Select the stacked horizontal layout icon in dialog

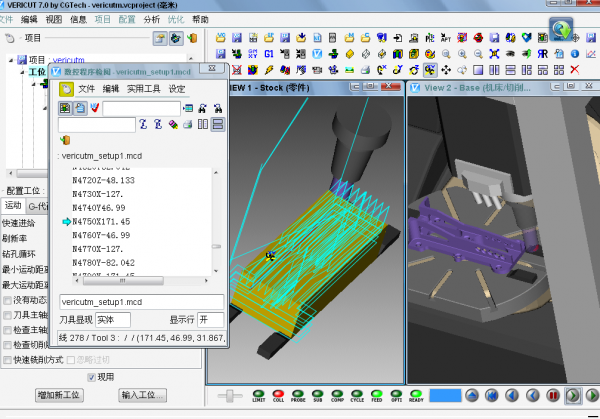pos(218,125)
